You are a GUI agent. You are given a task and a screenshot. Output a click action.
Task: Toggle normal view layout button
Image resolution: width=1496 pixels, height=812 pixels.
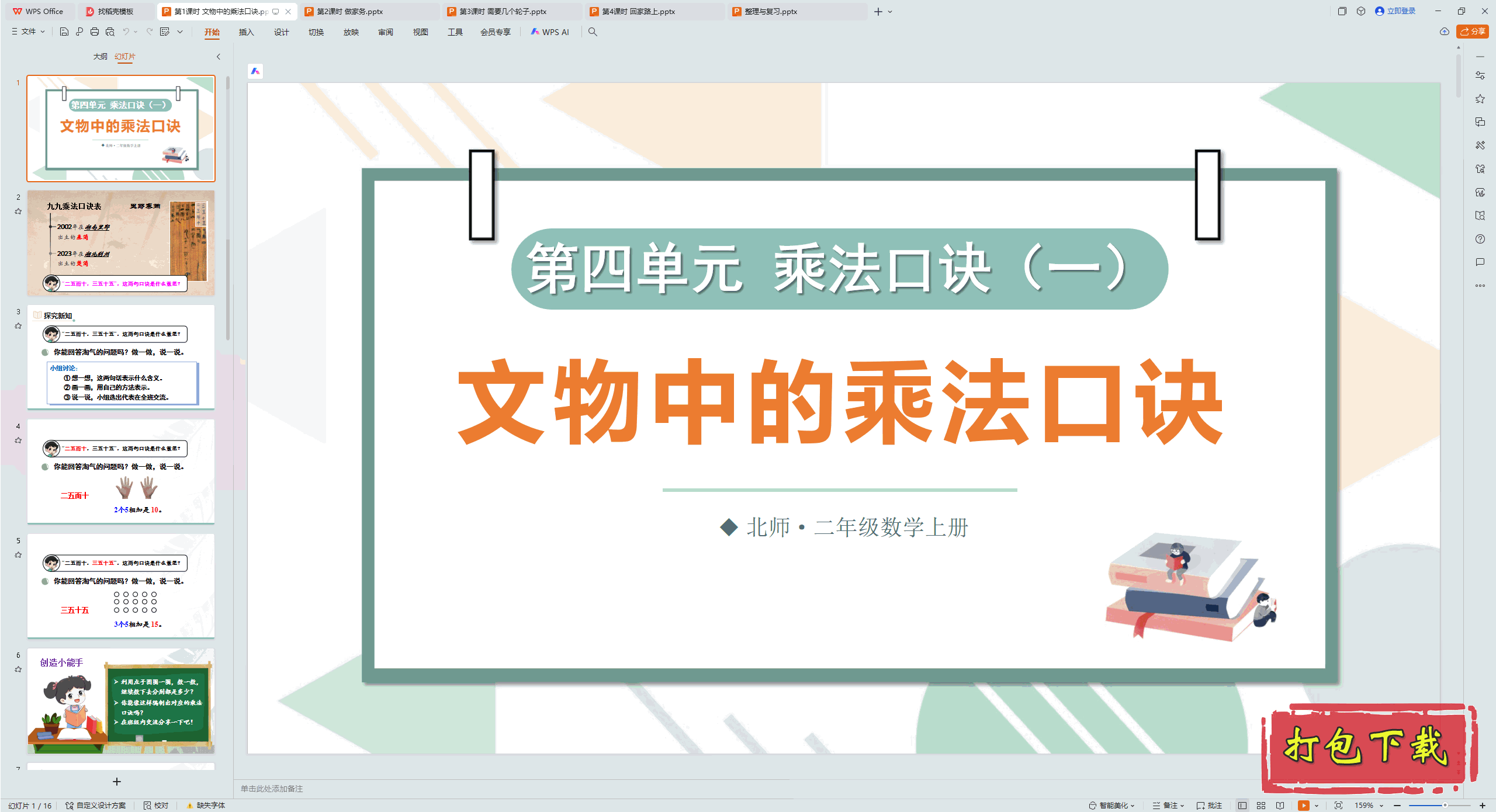tap(1242, 805)
